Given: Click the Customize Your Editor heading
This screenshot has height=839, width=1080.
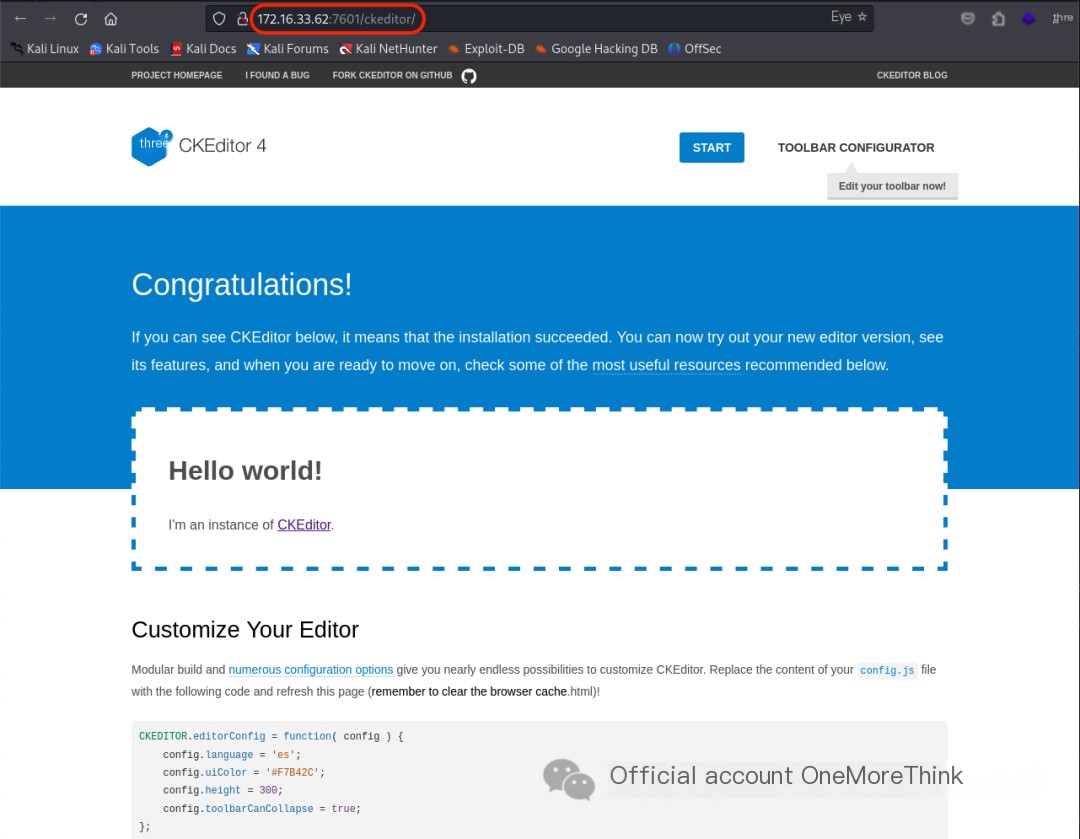Looking at the screenshot, I should 245,630.
